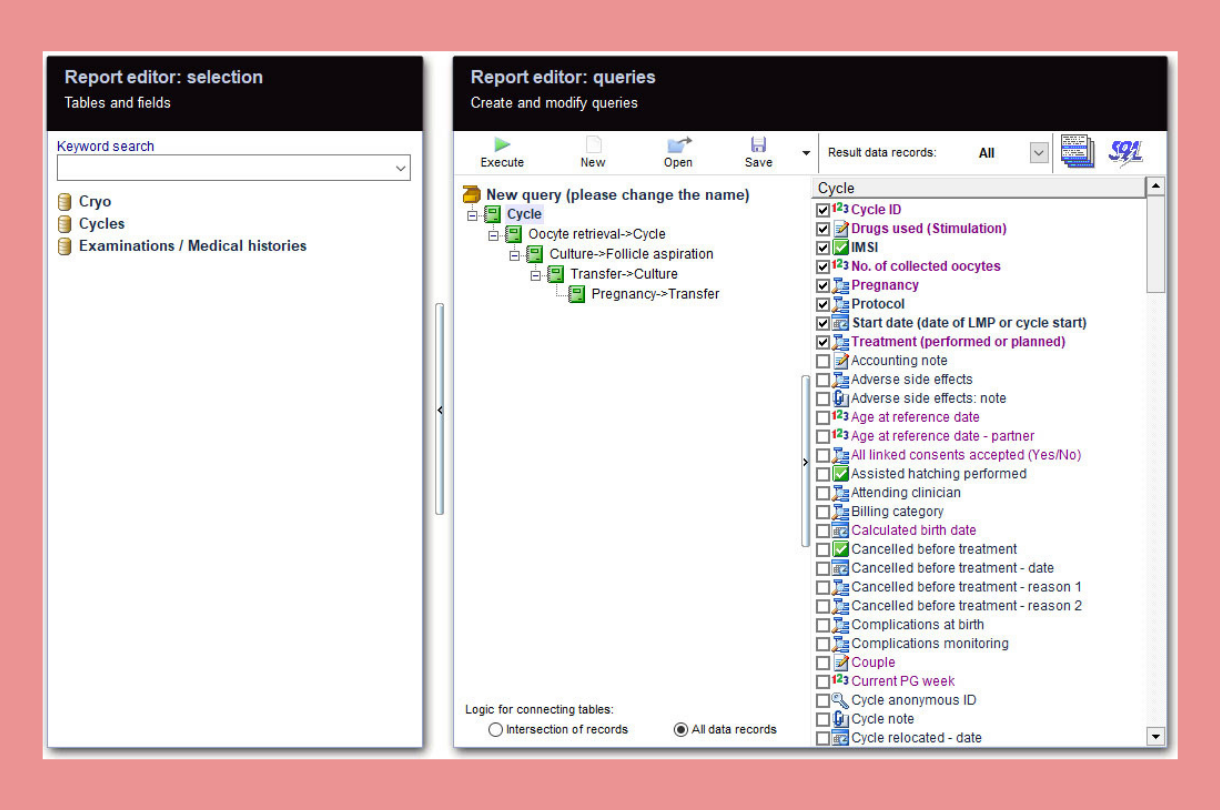Uncheck the No. of collected oocytes checkbox
The height and width of the screenshot is (810, 1220).
coord(823,267)
